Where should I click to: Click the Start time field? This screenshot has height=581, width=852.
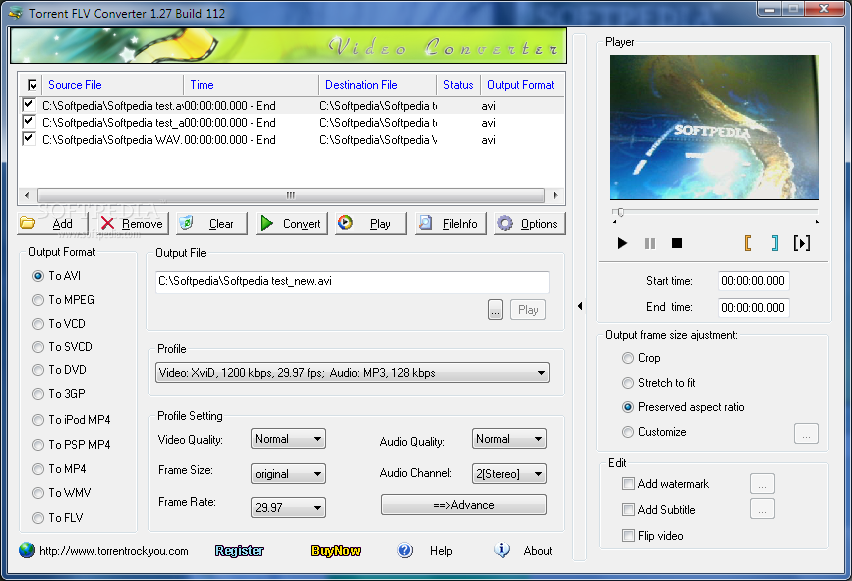753,281
